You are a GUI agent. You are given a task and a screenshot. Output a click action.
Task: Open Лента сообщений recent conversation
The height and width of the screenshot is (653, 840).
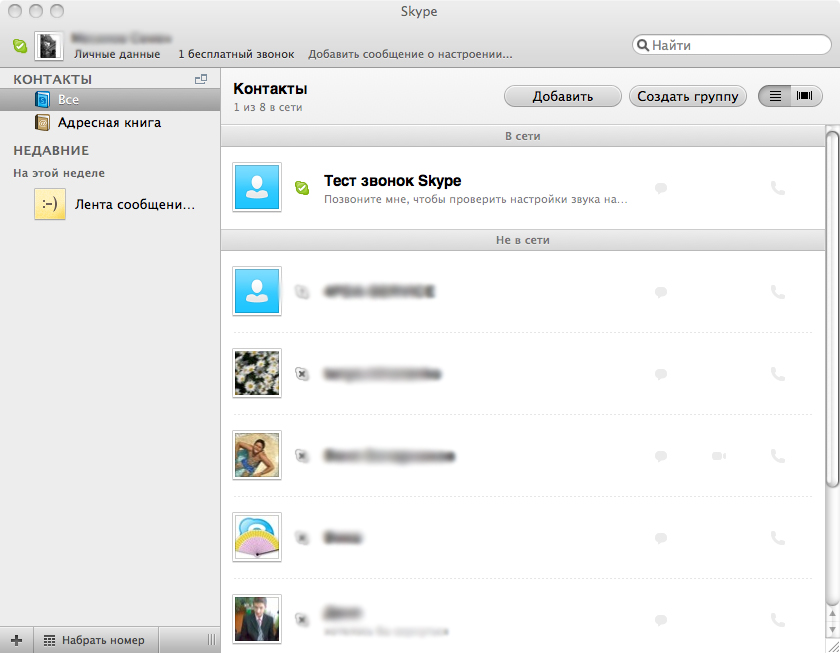(x=110, y=204)
